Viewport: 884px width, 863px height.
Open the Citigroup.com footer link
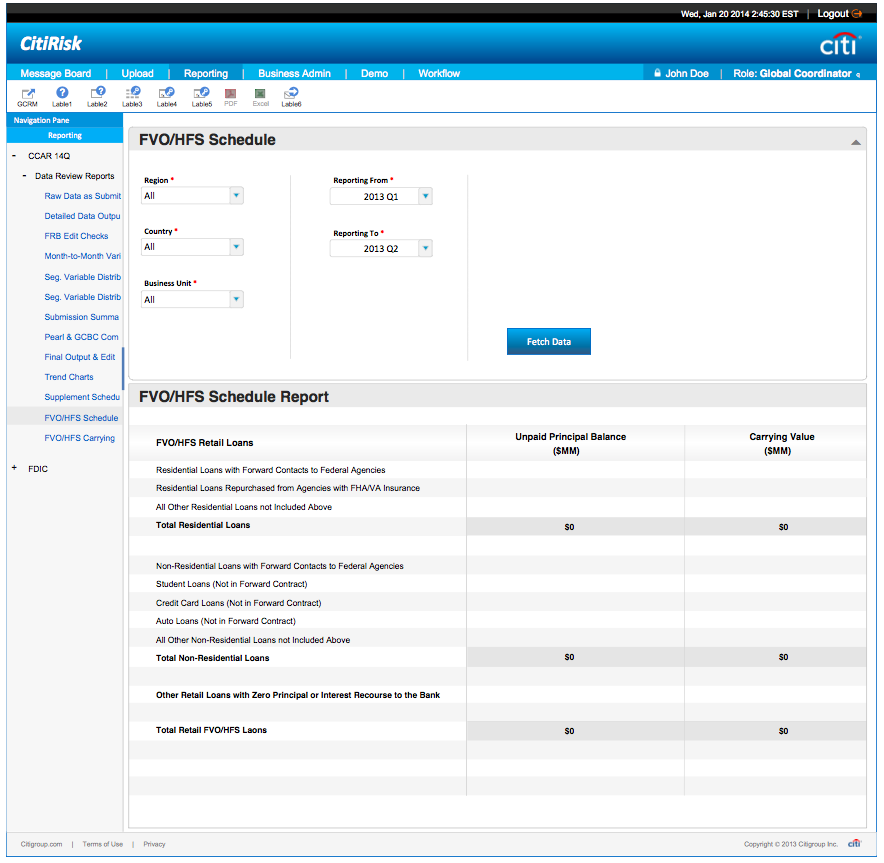coord(42,844)
